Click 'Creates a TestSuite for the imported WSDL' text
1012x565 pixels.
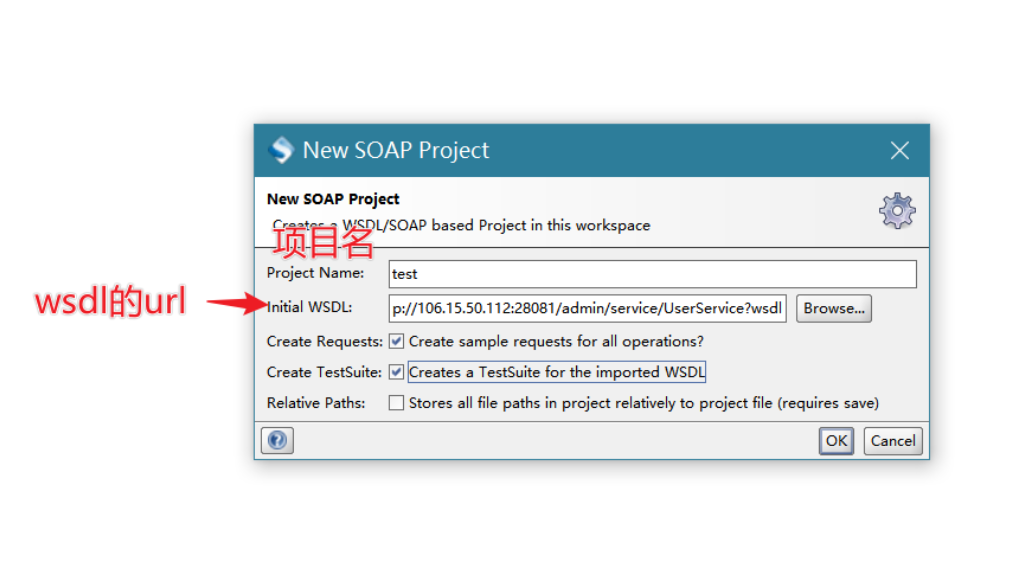tap(557, 372)
